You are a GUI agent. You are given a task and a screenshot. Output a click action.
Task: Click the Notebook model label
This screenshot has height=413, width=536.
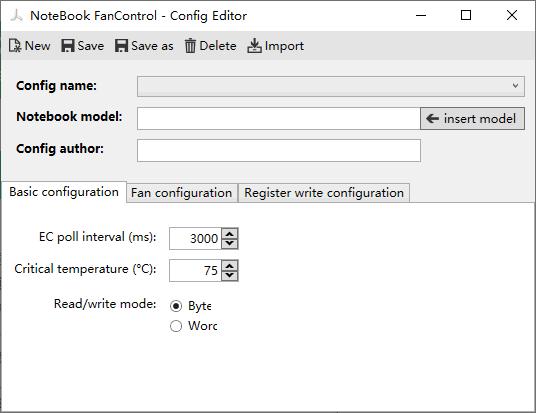[x=69, y=117]
